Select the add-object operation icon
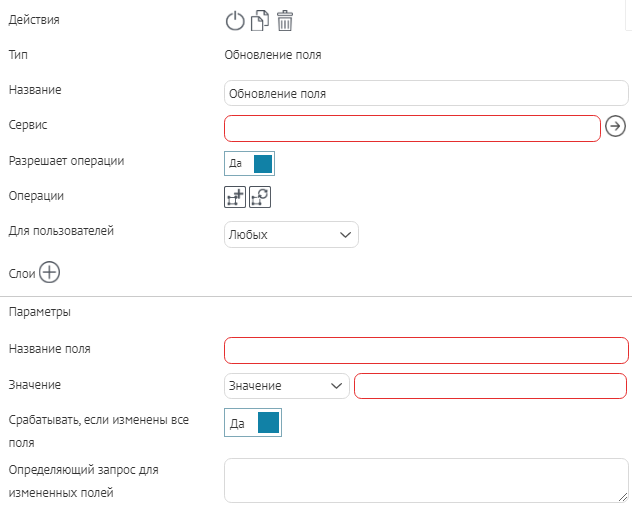The width and height of the screenshot is (632, 520). (x=235, y=198)
